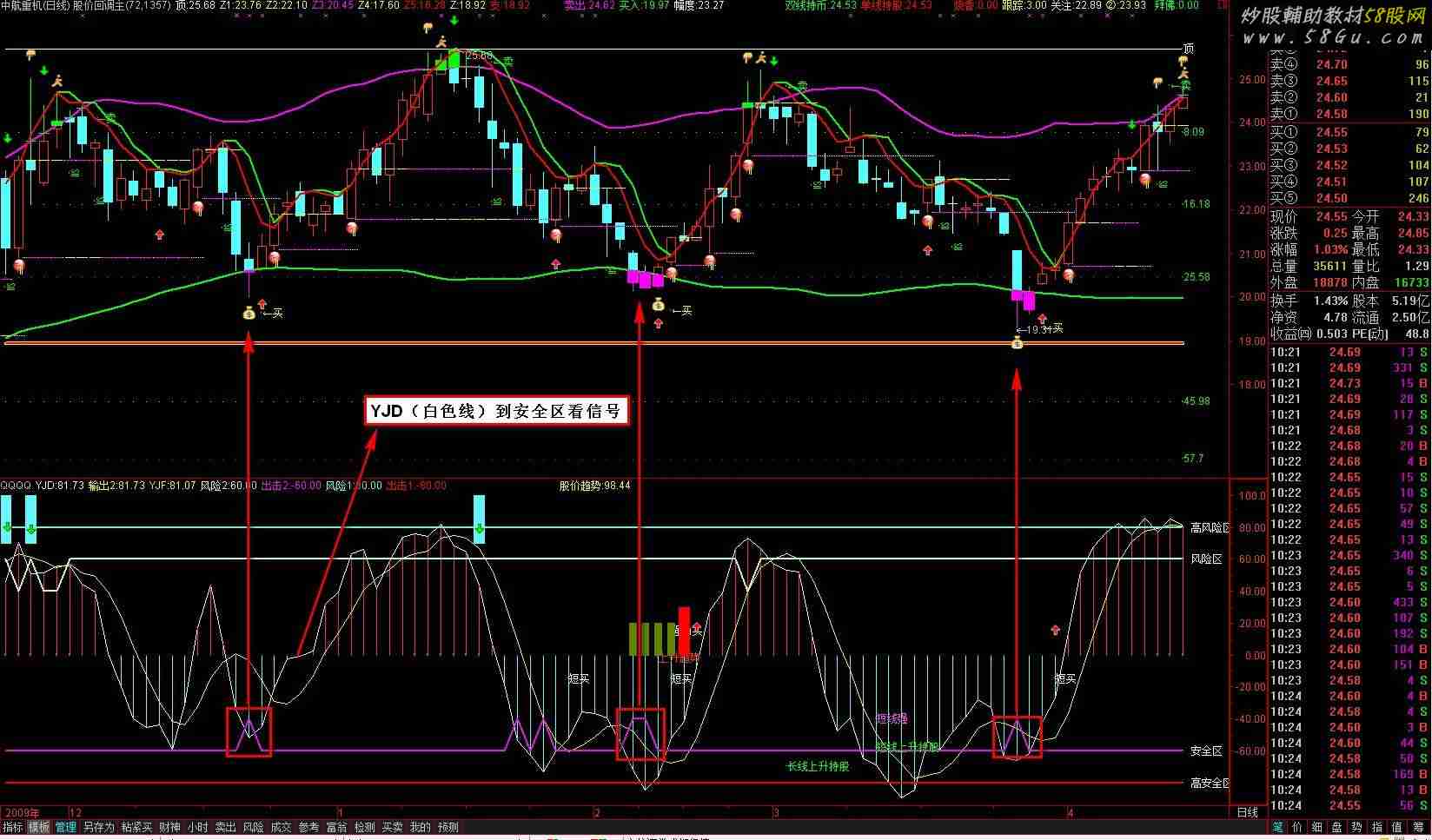Click the 卖① ask price 24.58
1432x840 pixels.
[1332, 114]
